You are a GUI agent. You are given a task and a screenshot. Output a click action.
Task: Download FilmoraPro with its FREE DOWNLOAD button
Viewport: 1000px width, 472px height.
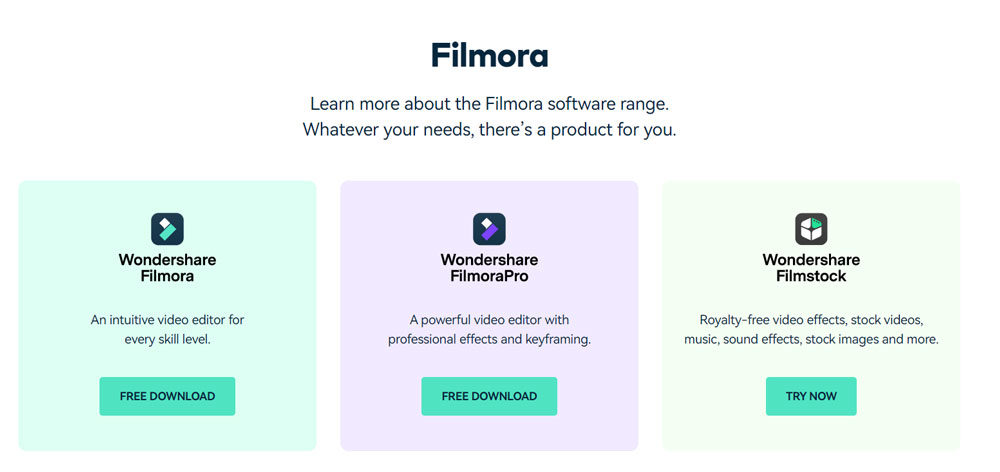pos(489,396)
